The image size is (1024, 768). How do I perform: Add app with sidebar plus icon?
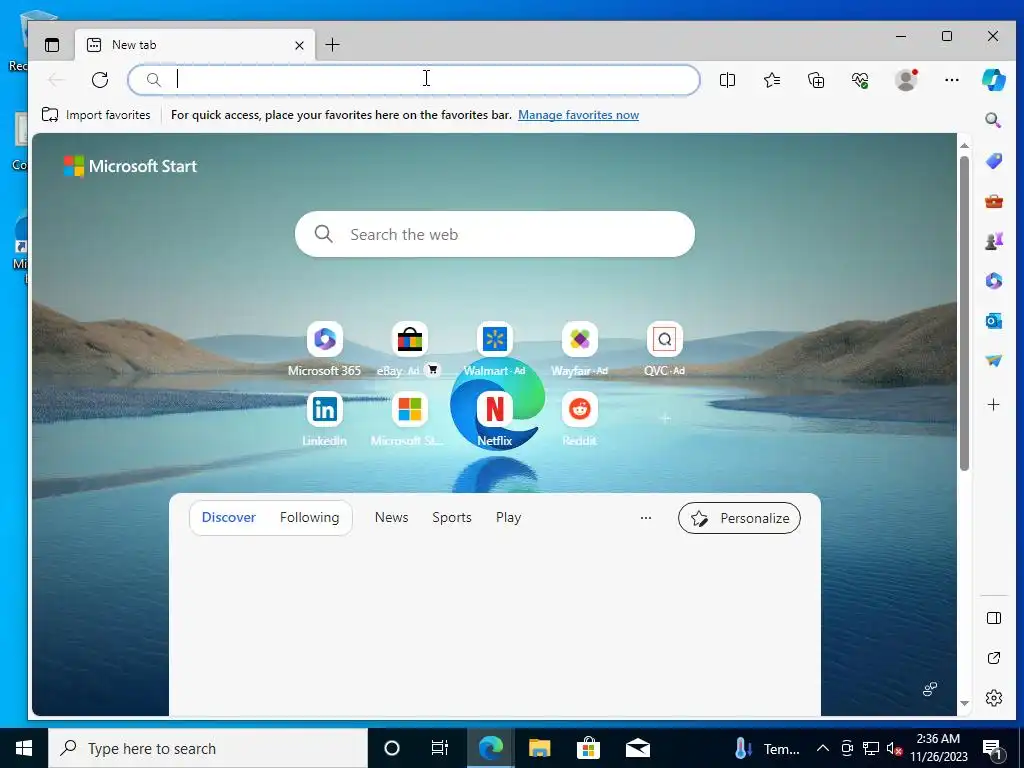point(993,405)
